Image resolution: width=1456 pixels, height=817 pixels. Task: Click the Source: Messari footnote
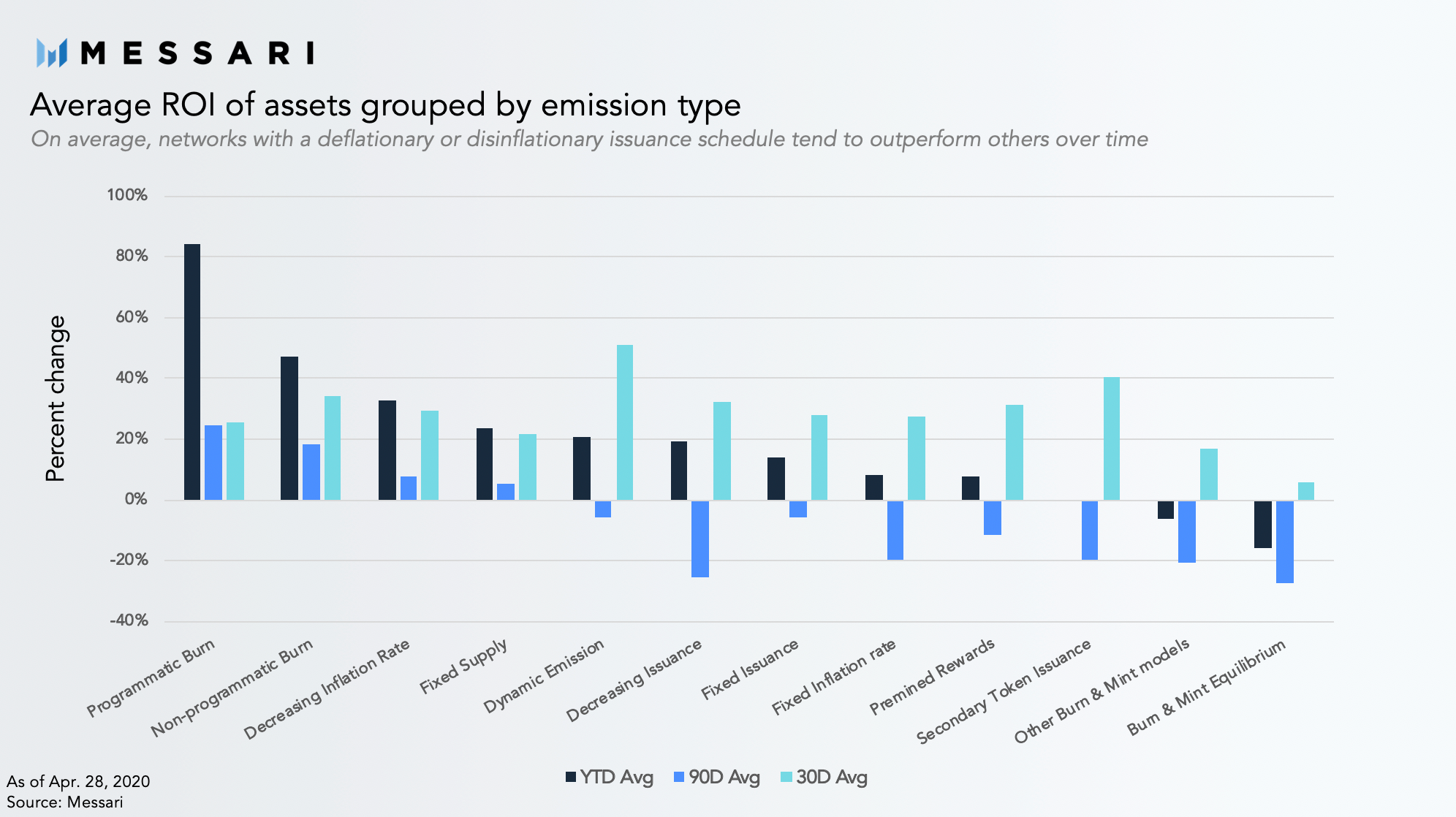pos(65,802)
